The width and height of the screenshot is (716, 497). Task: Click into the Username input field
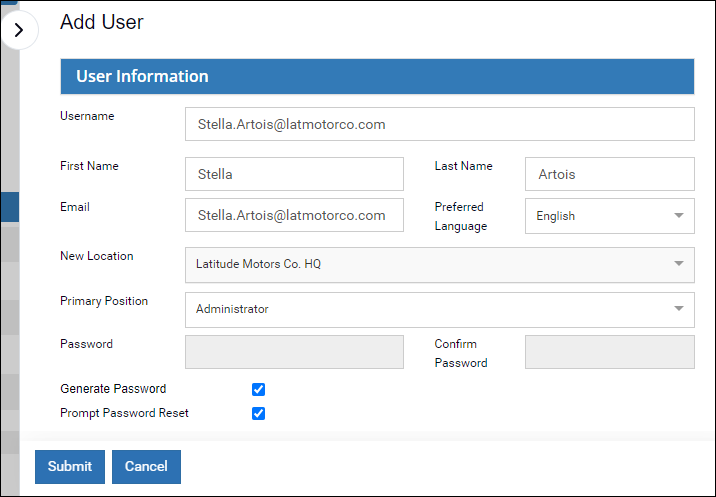point(439,125)
